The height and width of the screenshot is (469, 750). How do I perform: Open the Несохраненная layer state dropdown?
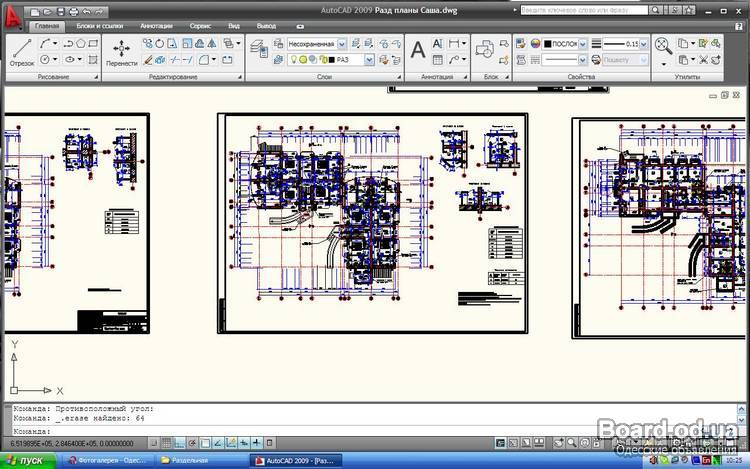[x=316, y=44]
